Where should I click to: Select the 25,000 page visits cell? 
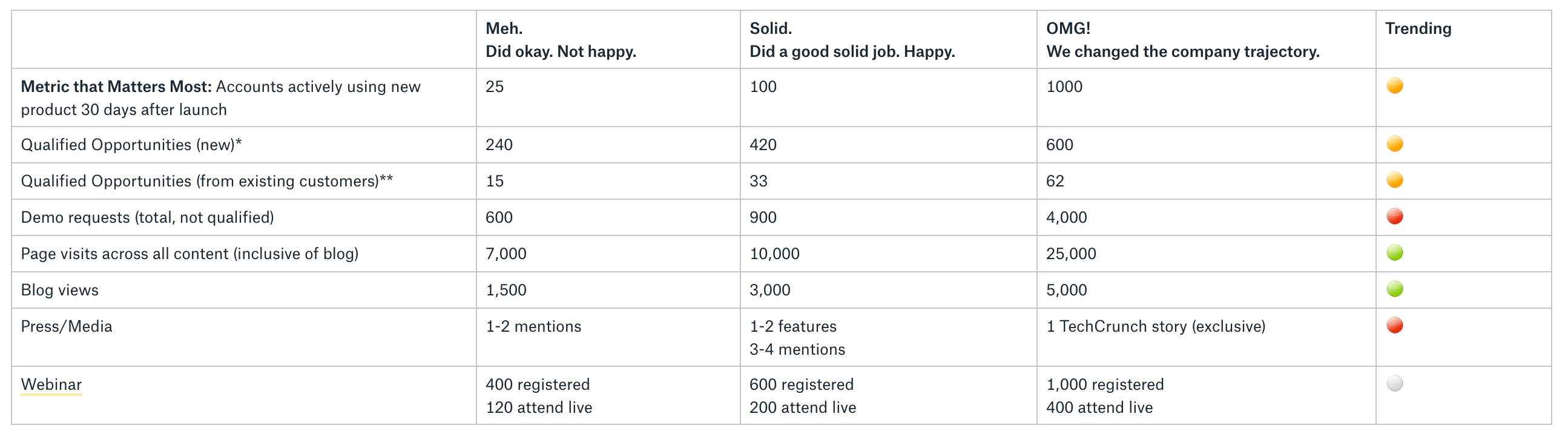pyautogui.click(x=1071, y=254)
